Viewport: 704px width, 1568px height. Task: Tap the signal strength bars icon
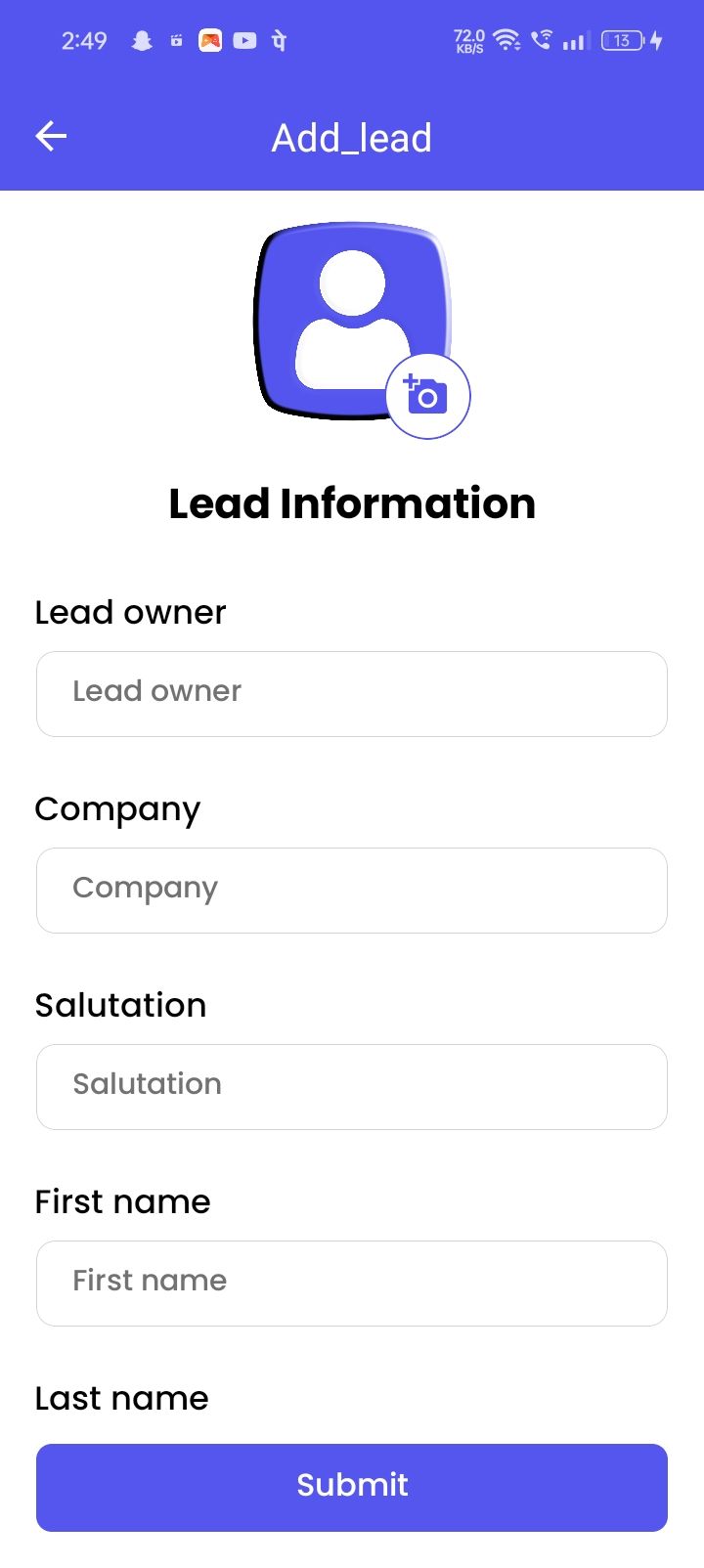pos(576,41)
